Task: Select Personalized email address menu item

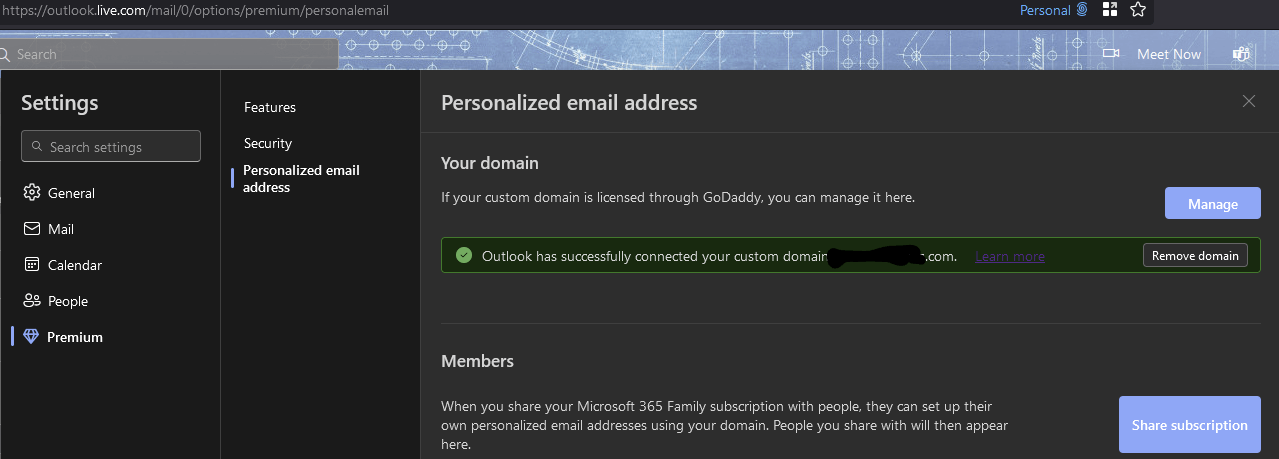Action: (x=301, y=178)
